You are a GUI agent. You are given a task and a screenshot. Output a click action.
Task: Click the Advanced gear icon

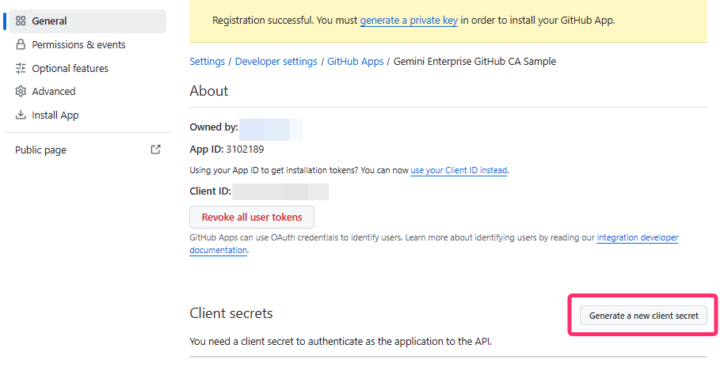[x=21, y=91]
